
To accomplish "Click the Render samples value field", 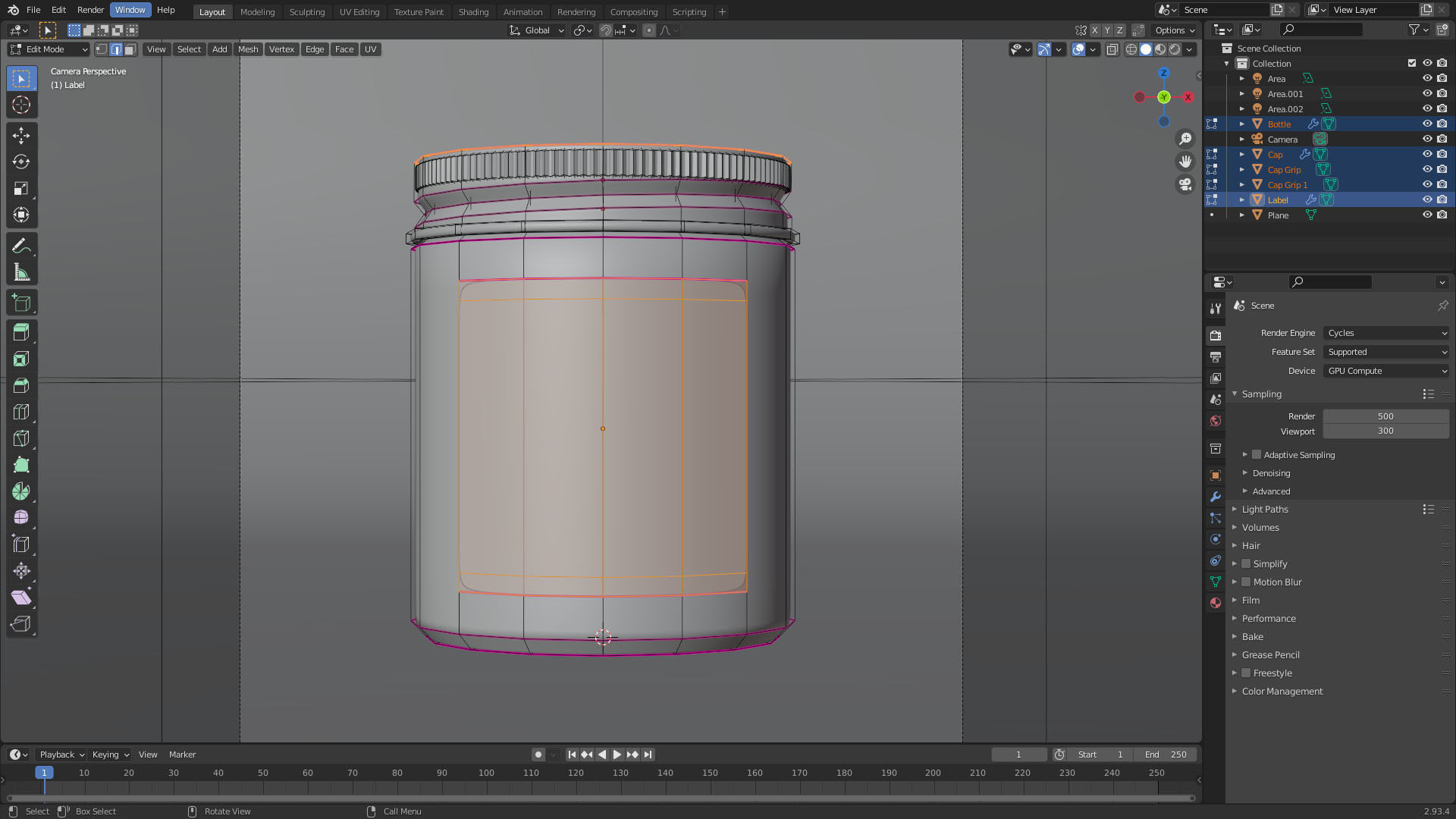I will pyautogui.click(x=1385, y=416).
